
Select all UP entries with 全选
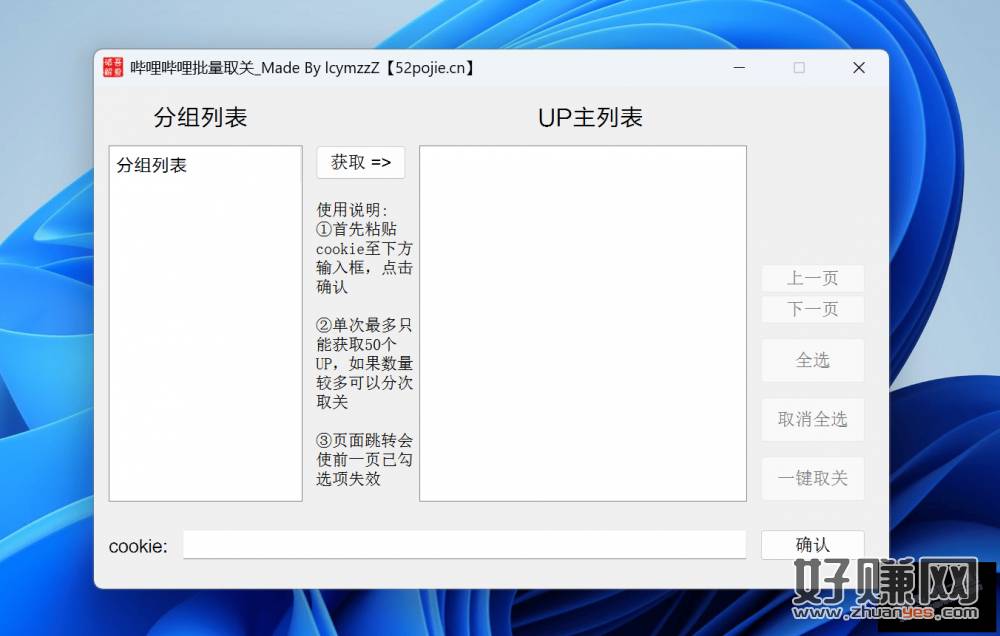click(812, 360)
